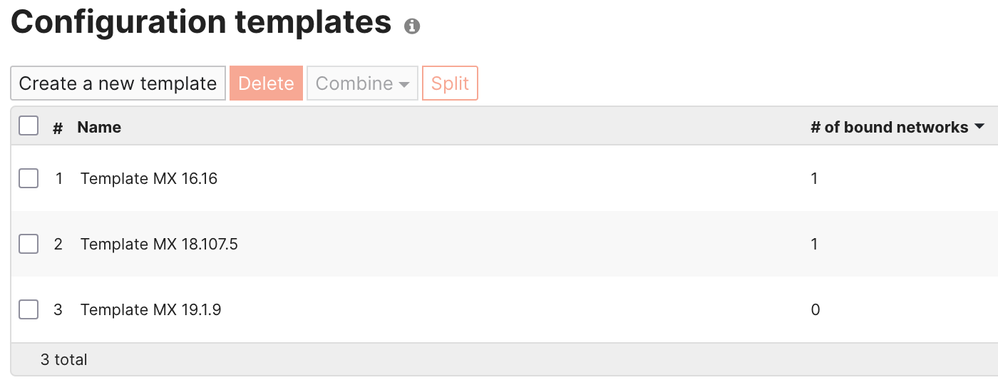The width and height of the screenshot is (998, 385).
Task: Select checkbox for Template MX 18.107.5
Action: pos(28,244)
